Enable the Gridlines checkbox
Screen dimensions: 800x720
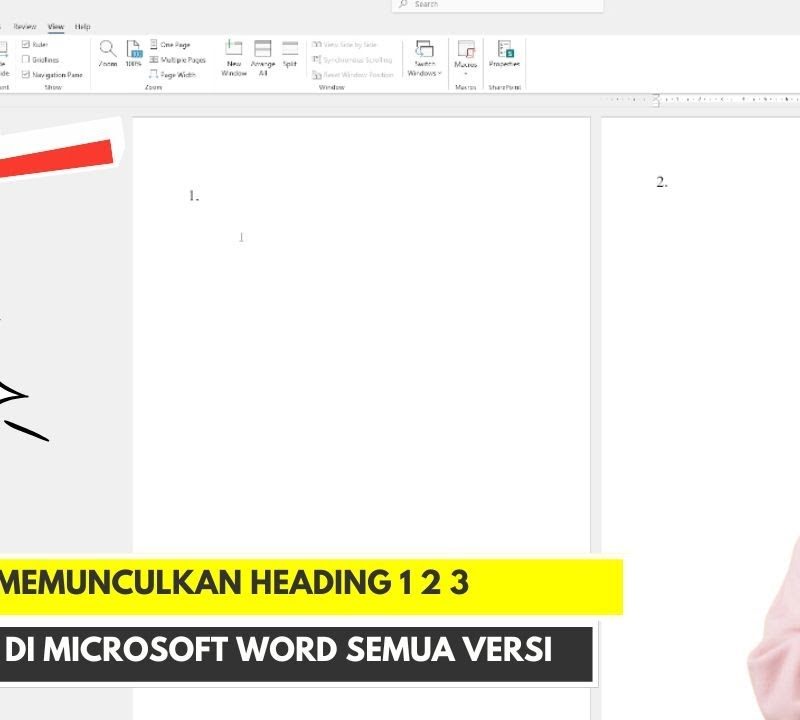point(26,59)
